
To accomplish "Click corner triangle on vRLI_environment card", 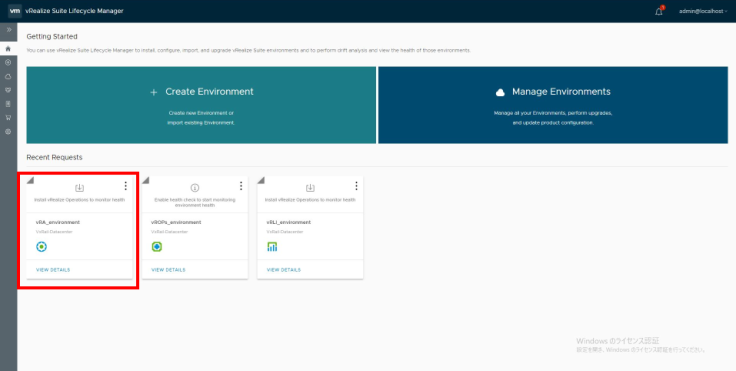I will (261, 180).
